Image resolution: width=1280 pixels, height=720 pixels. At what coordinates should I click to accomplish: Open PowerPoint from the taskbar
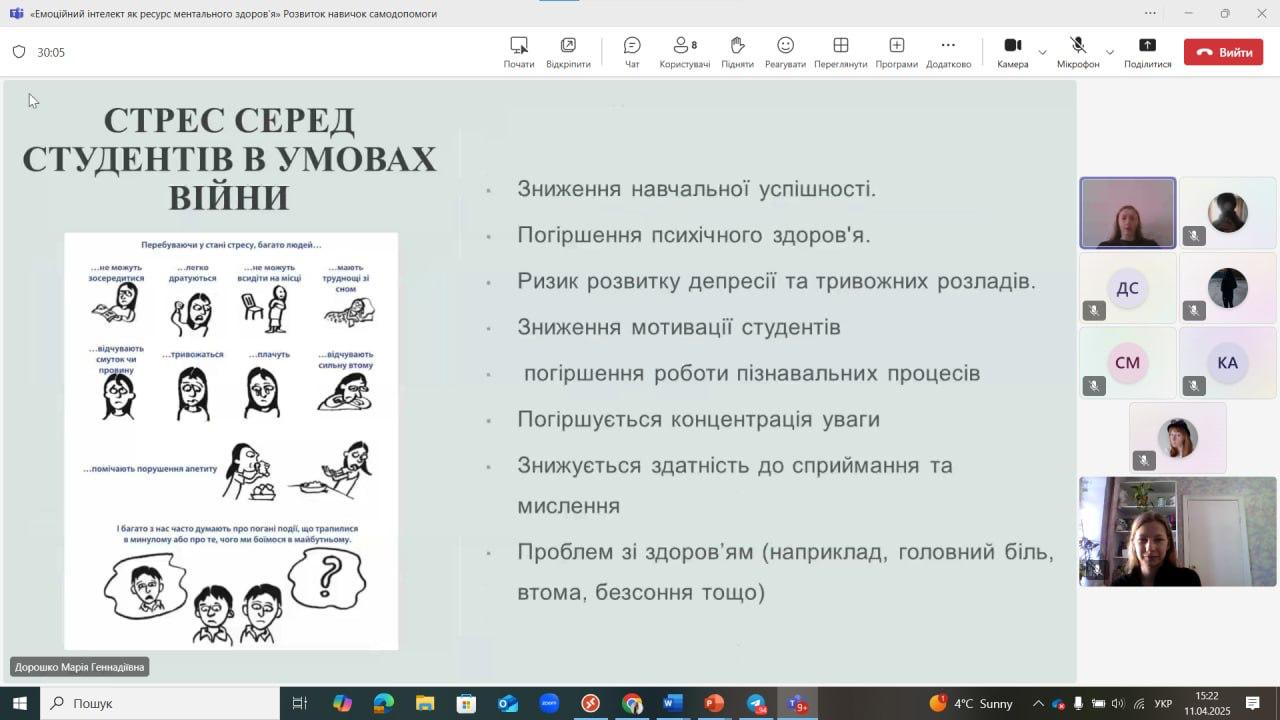tap(713, 703)
